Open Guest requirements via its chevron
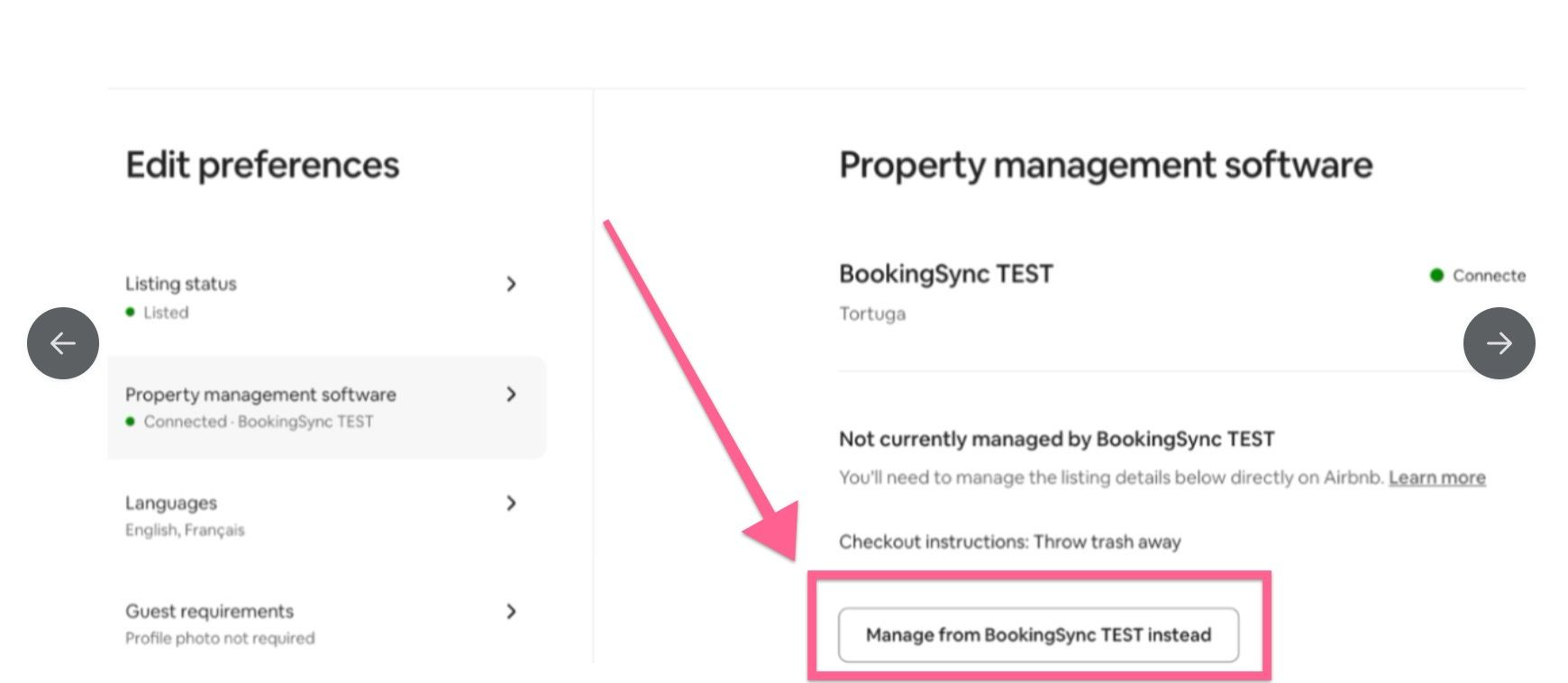The width and height of the screenshot is (1568, 683). pos(511,611)
